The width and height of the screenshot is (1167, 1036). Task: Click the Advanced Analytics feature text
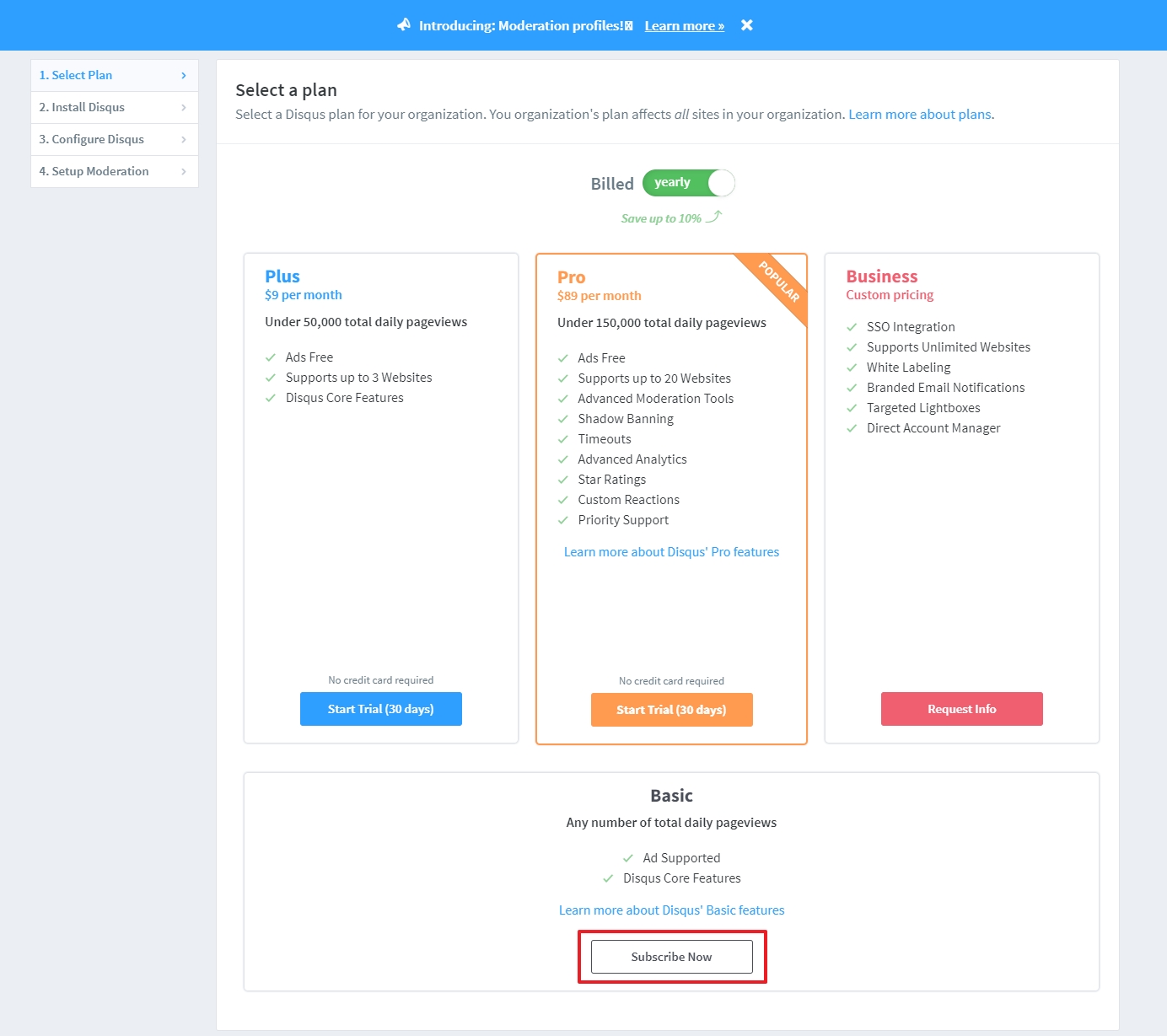[632, 459]
